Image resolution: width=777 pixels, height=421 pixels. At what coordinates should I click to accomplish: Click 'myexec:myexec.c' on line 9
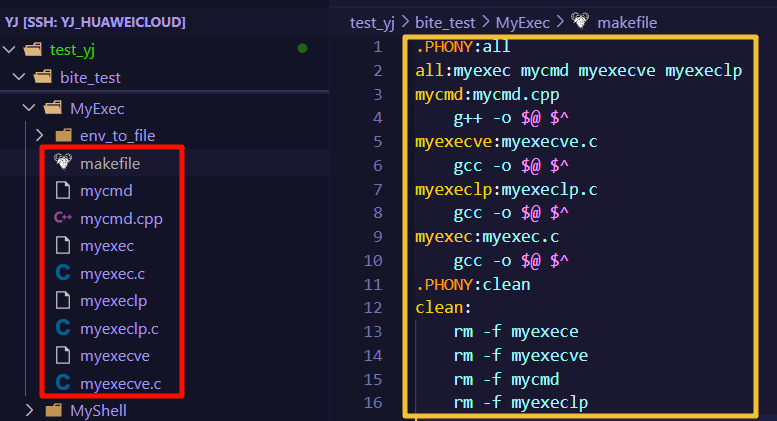[487, 237]
